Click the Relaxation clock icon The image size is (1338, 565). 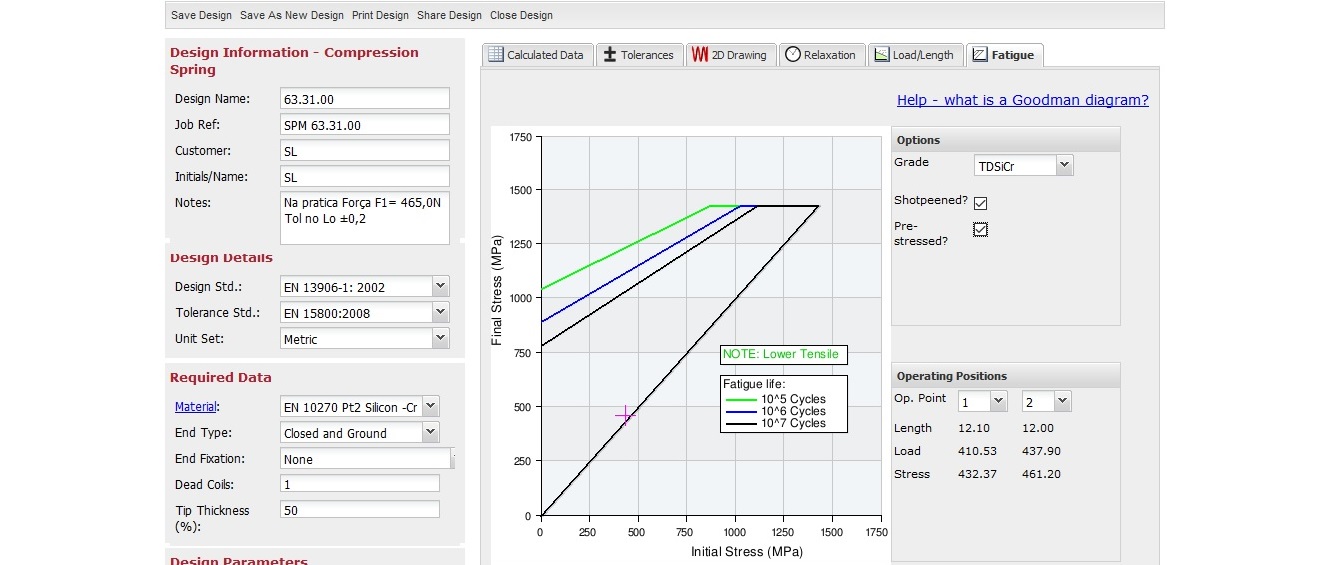click(791, 55)
